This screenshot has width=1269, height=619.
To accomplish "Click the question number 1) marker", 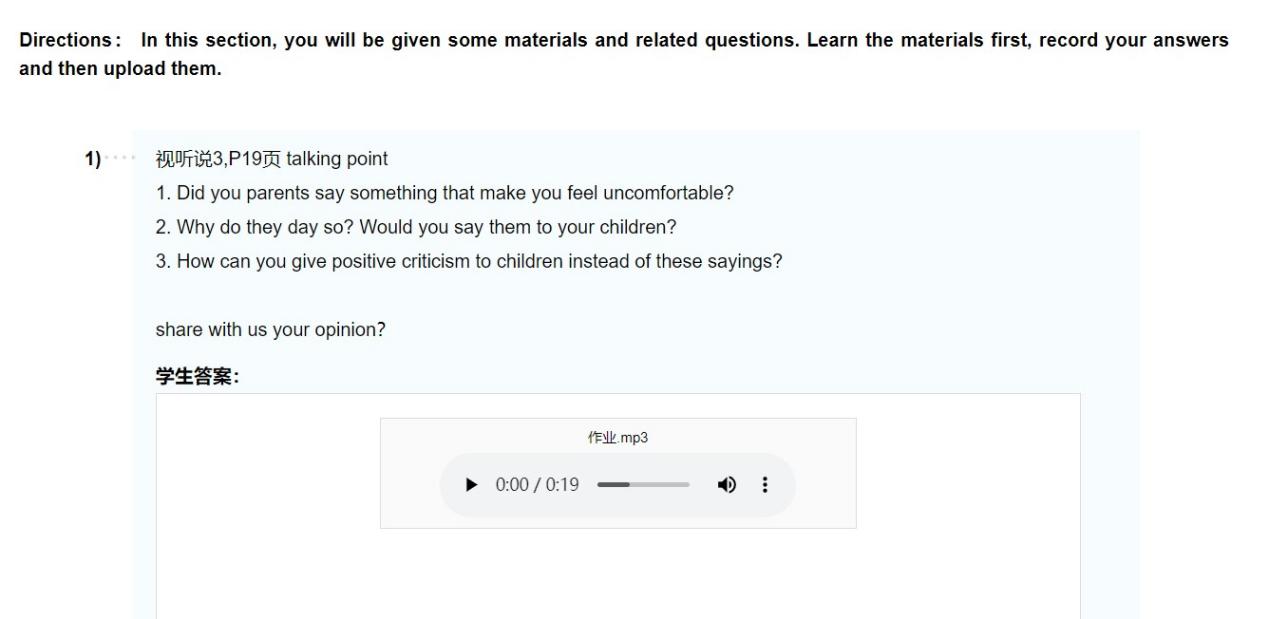I will coord(93,159).
